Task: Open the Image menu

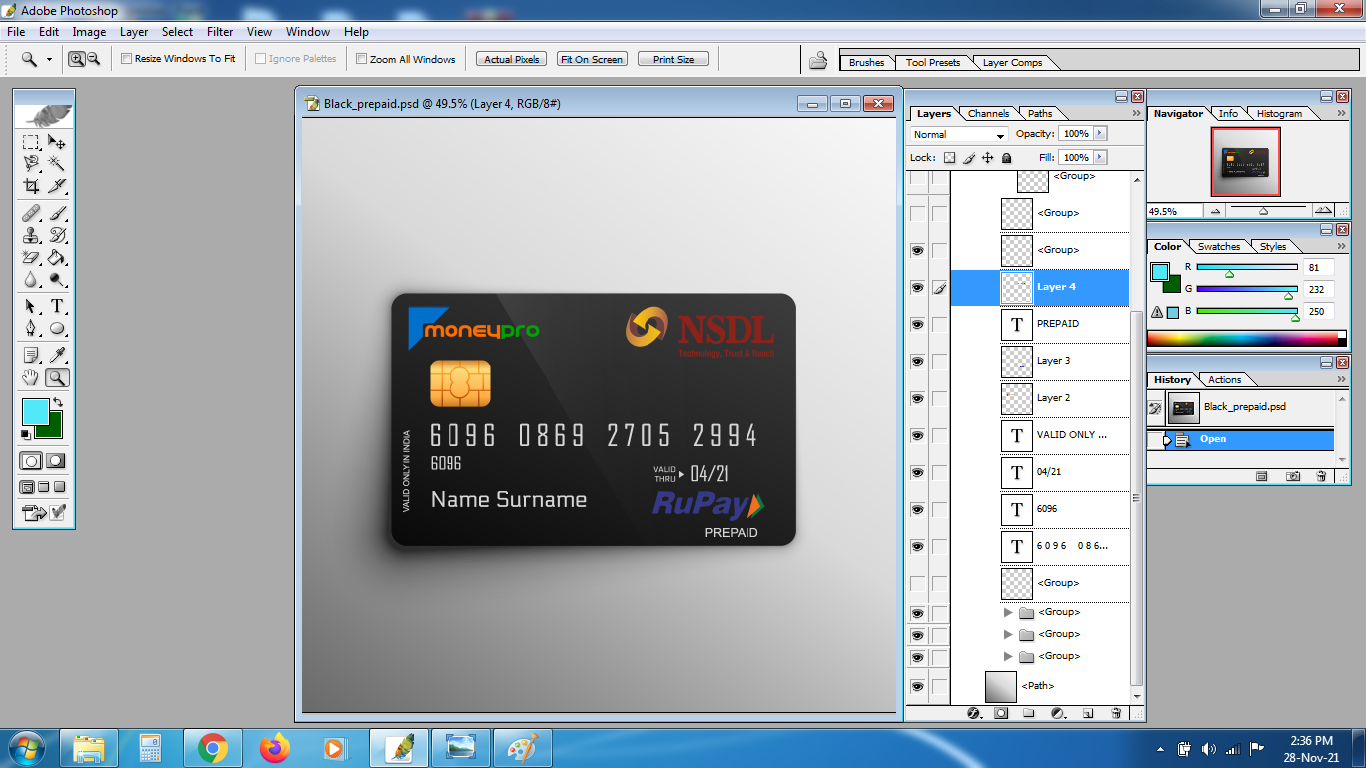Action: 89,32
